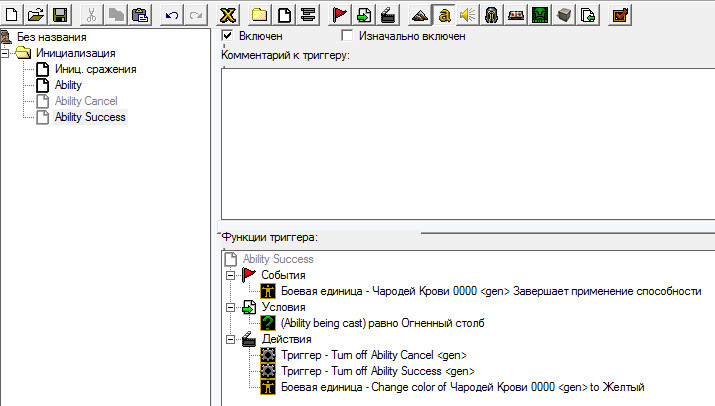Select the Действия node label
The height and width of the screenshot is (406, 715).
286,339
